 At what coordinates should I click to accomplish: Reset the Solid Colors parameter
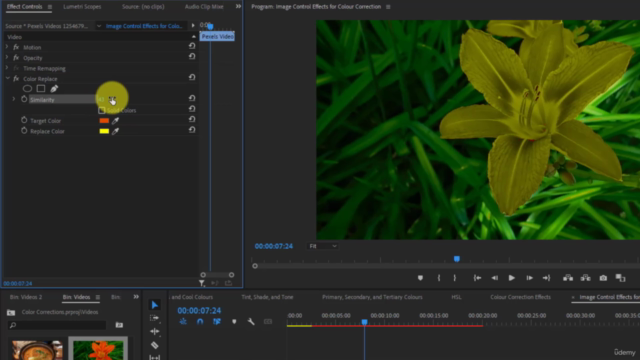pyautogui.click(x=192, y=109)
